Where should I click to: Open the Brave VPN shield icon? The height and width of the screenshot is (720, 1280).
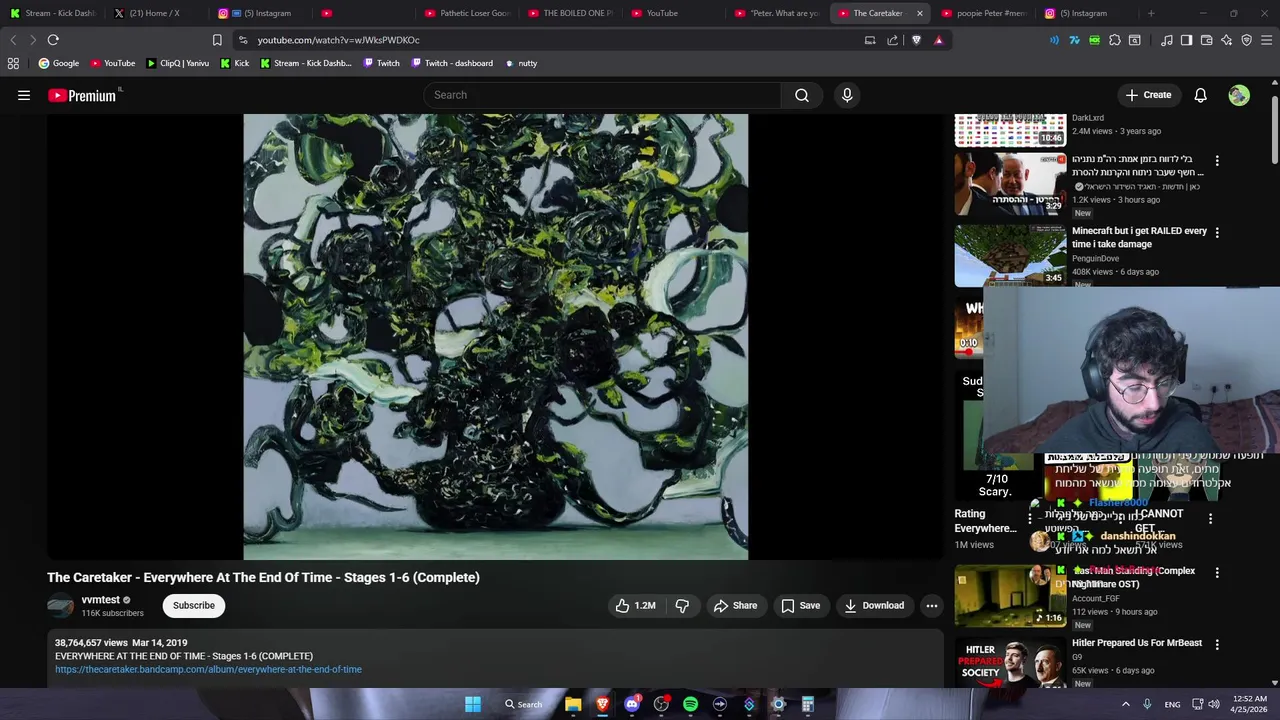(x=1247, y=40)
